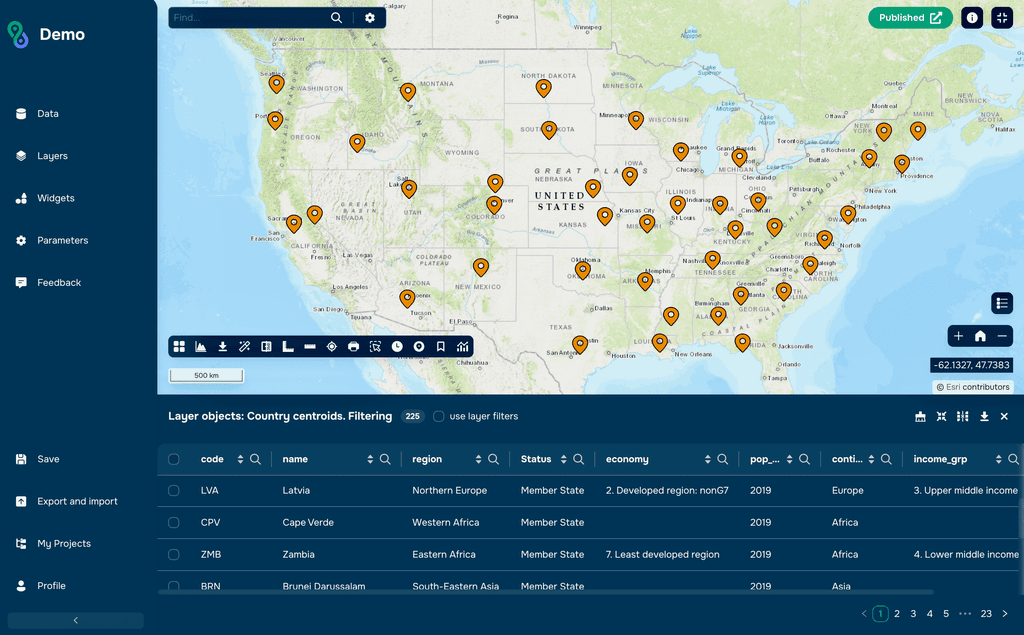Click the download icon in the map toolbar
This screenshot has height=635, width=1024.
222,346
